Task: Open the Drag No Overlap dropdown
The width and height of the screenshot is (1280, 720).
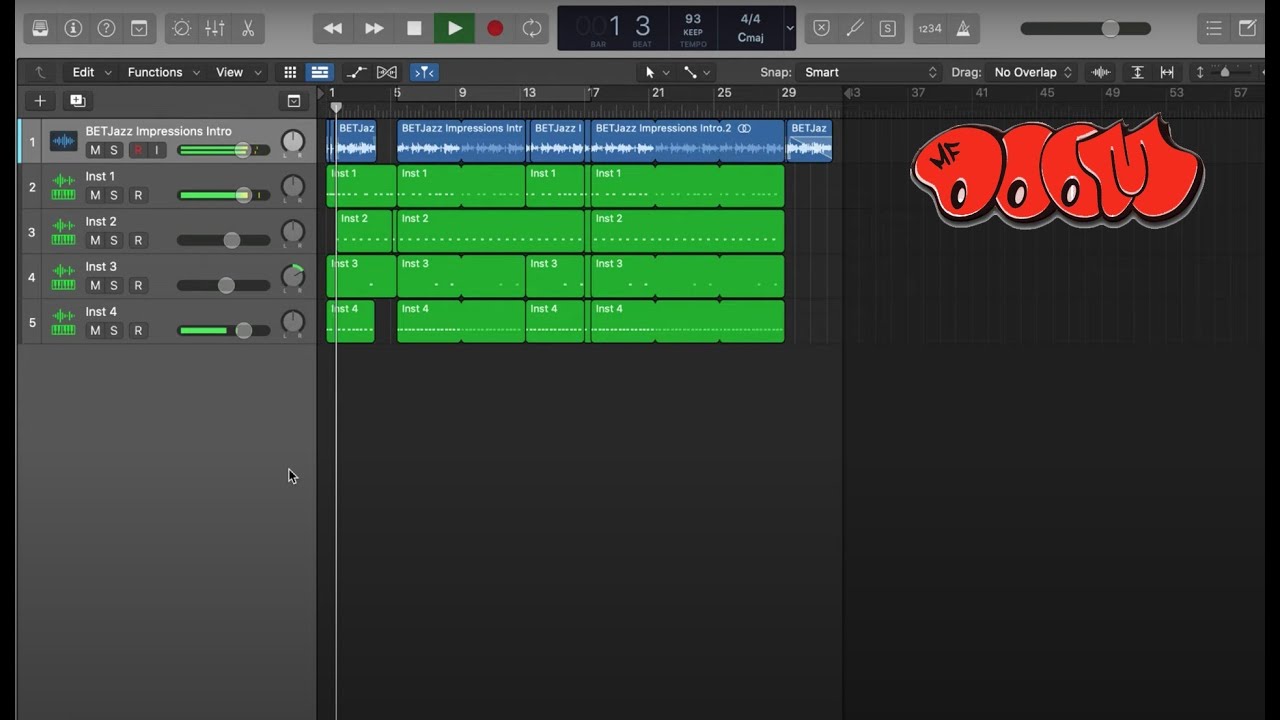Action: tap(1032, 72)
